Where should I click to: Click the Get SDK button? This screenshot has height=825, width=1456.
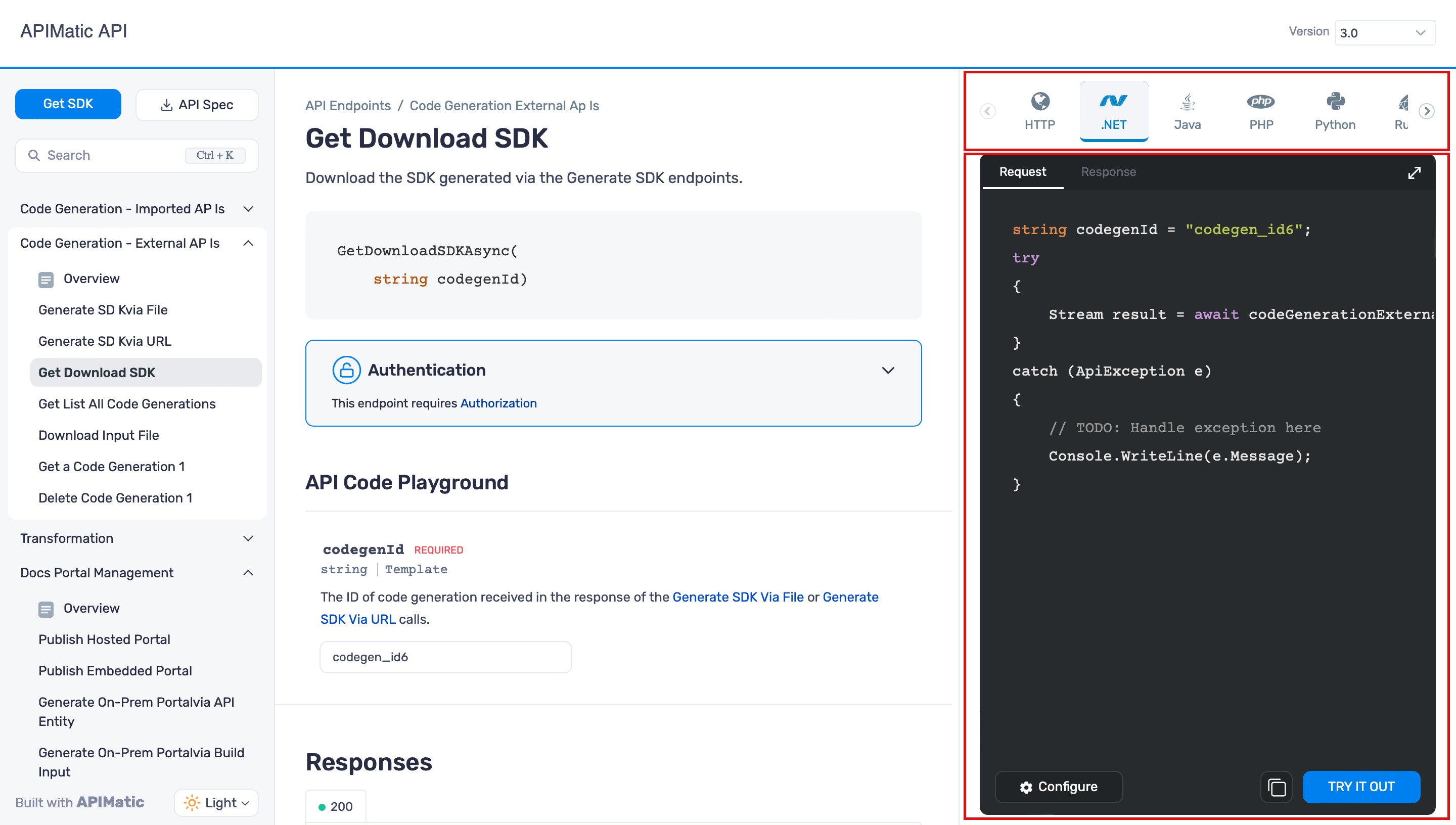(68, 104)
